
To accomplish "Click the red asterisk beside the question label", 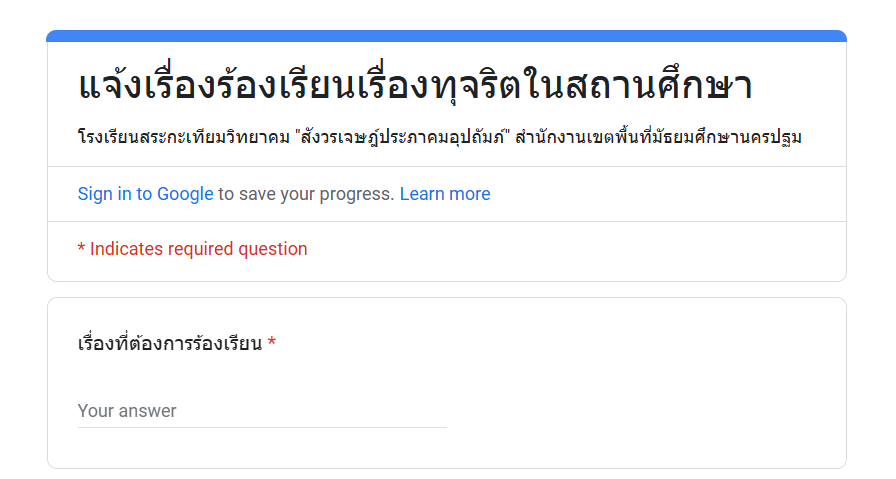I will 272,342.
